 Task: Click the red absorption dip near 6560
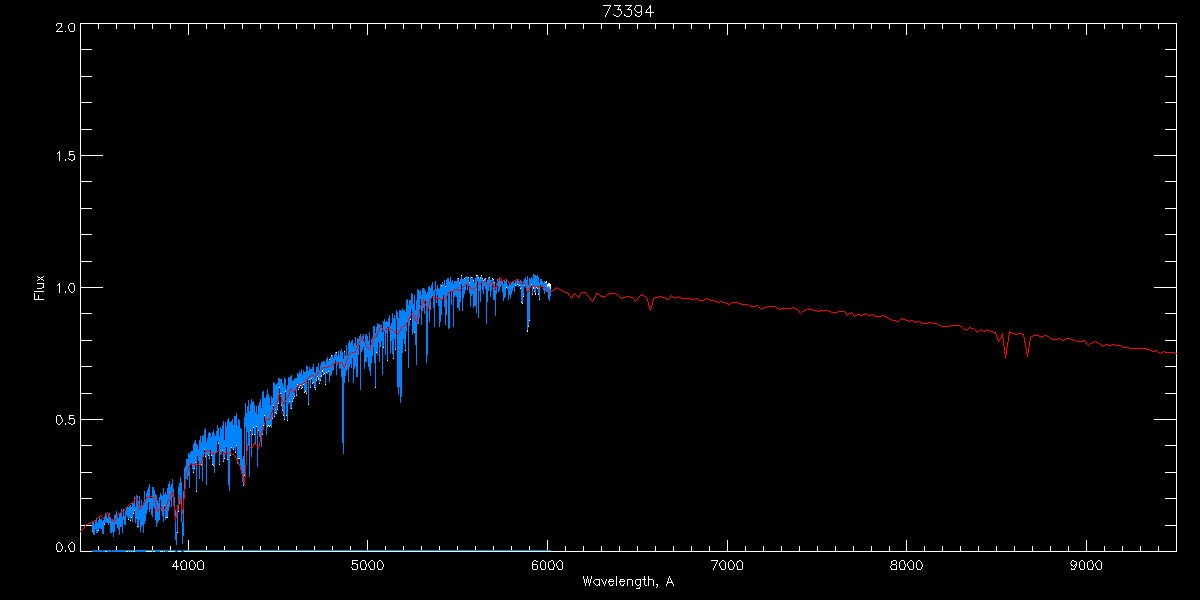(650, 303)
